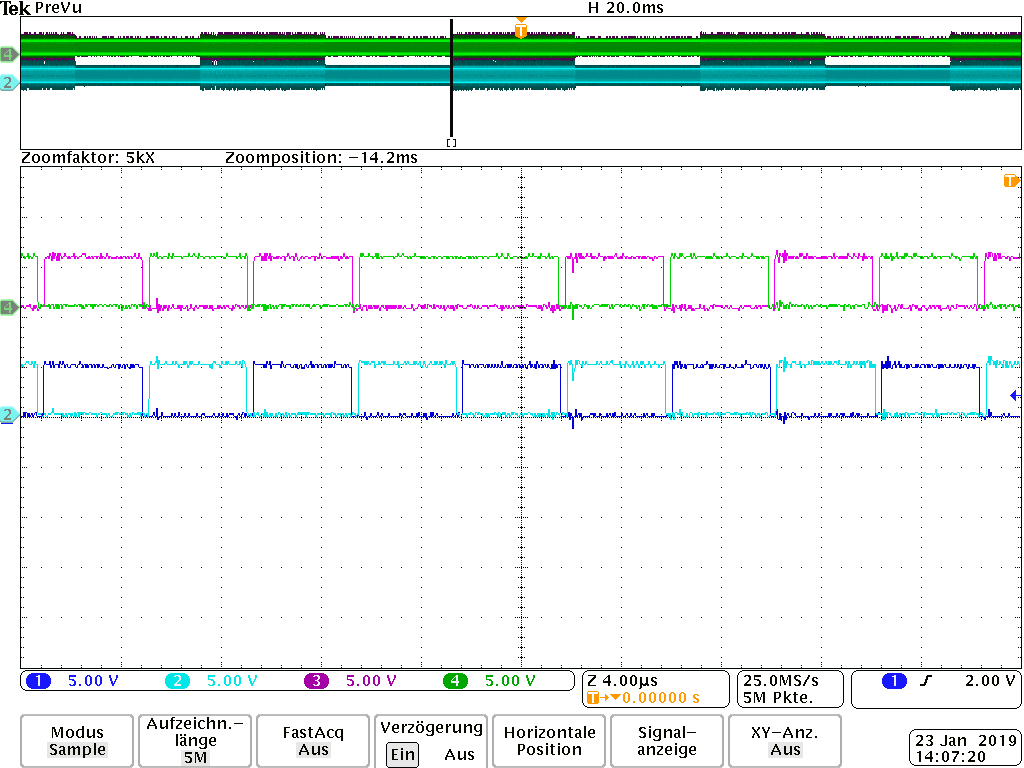
Task: Select channel 4 badge in readout bar
Action: [455, 681]
